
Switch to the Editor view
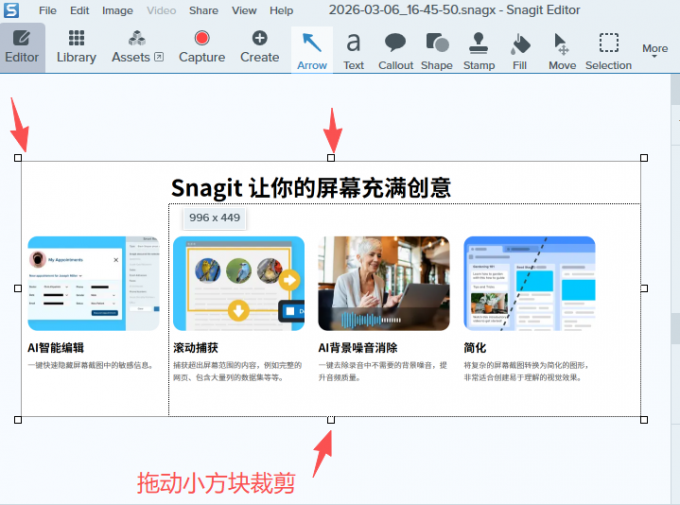click(22, 47)
